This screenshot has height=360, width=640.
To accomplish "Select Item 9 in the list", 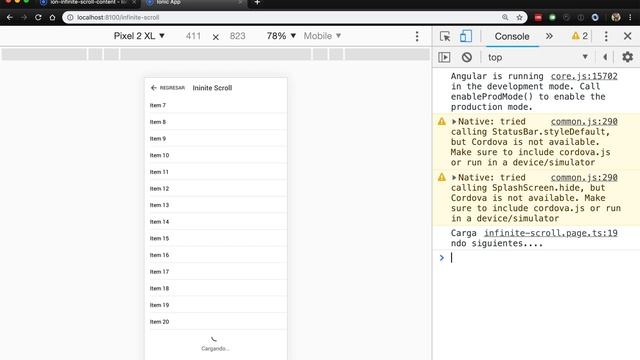I will 216,139.
